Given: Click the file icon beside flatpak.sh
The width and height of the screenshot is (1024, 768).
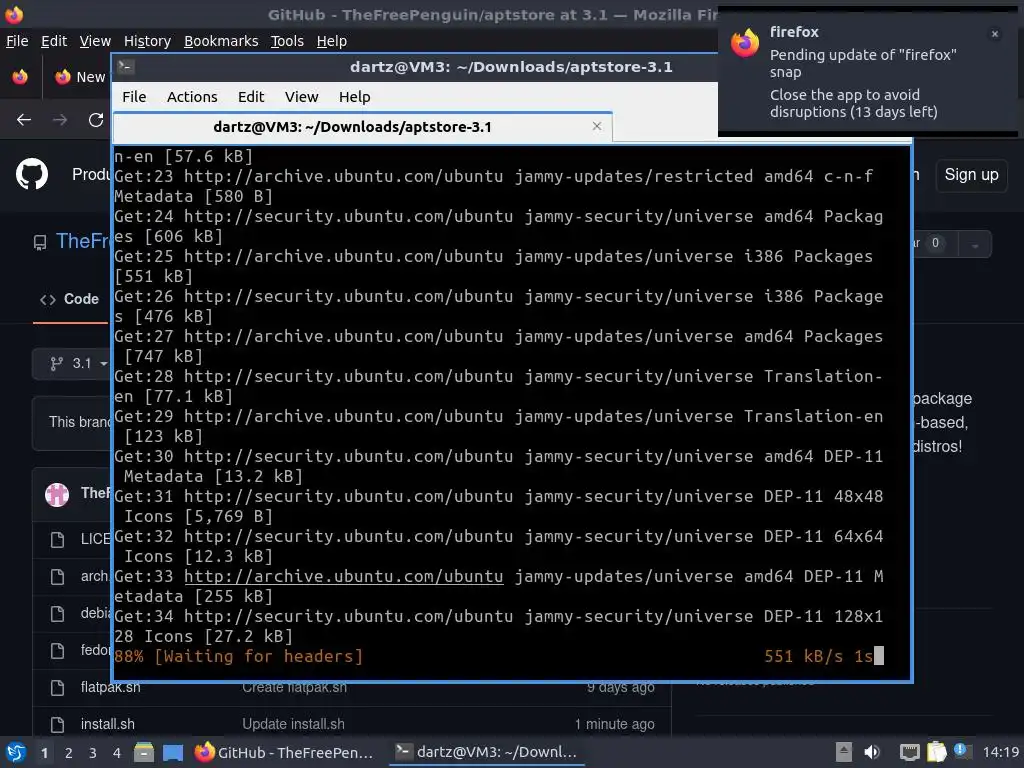Looking at the screenshot, I should (x=57, y=688).
